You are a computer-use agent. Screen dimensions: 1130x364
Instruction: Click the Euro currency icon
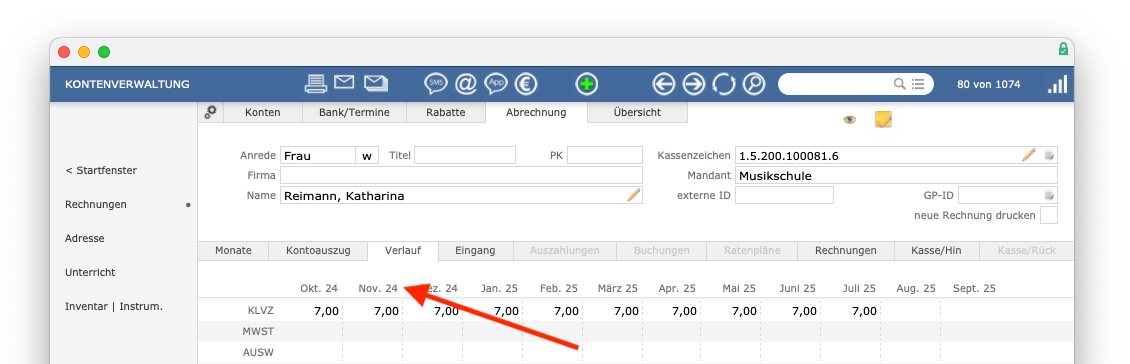(x=526, y=84)
